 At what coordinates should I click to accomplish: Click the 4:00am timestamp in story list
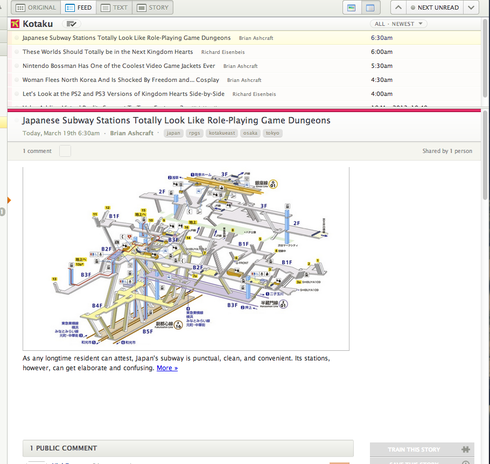(x=382, y=94)
